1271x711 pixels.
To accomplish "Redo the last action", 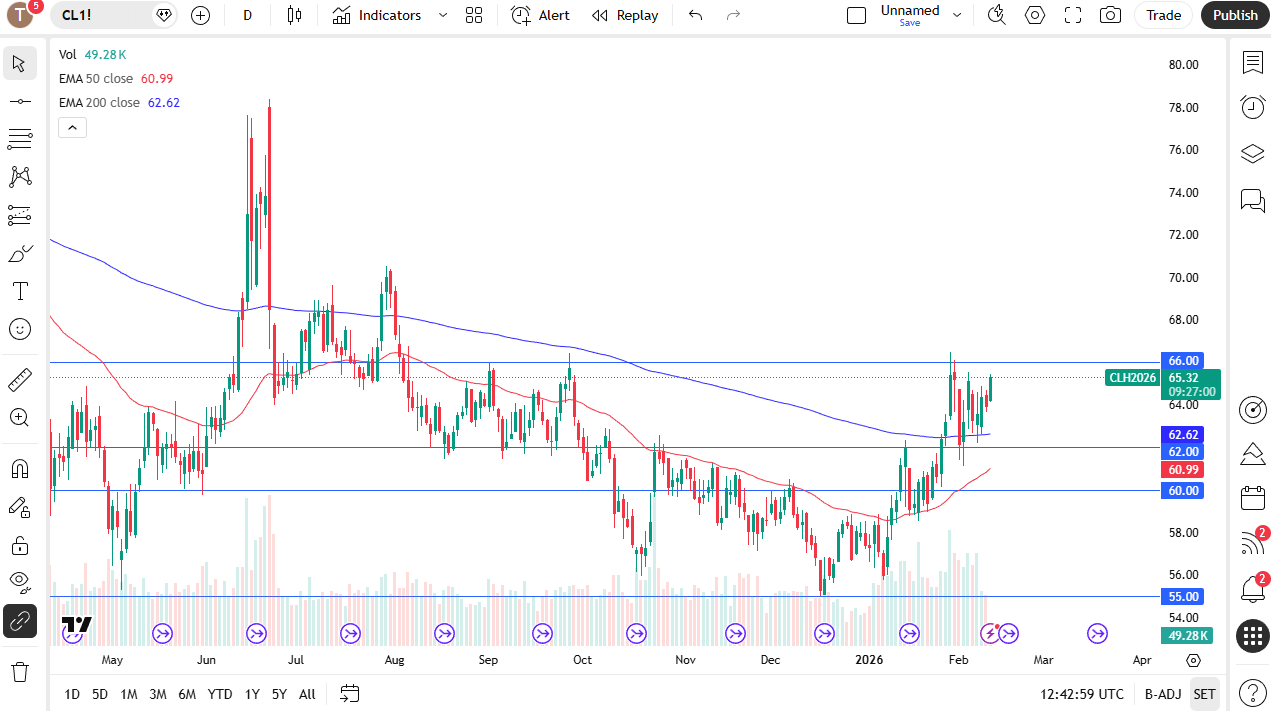I will coord(733,15).
